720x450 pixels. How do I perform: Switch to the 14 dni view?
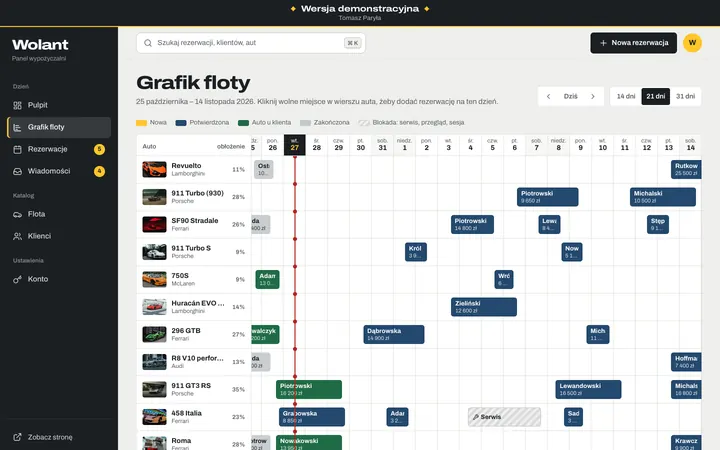tap(626, 96)
